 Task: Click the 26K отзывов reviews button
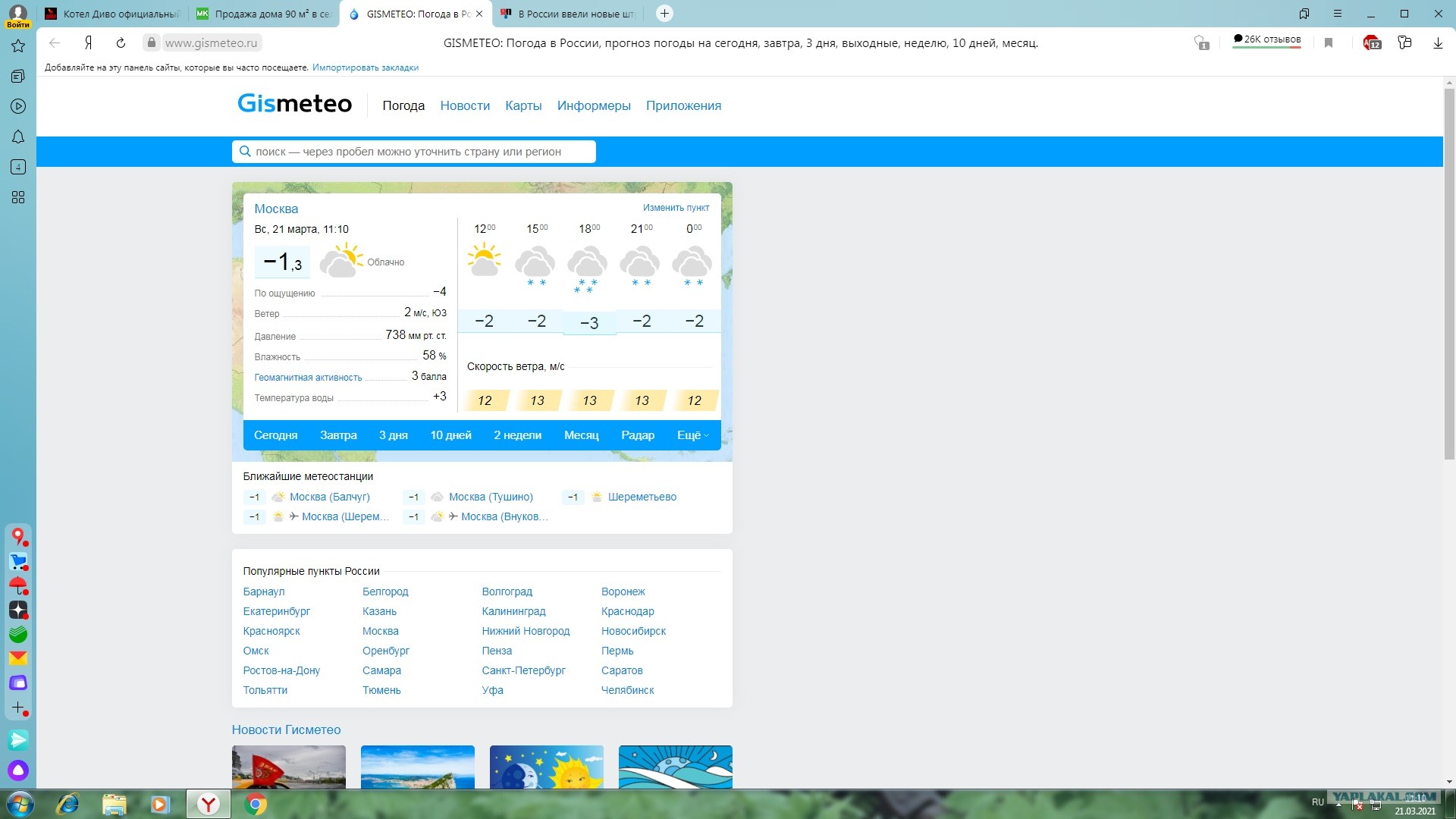point(1267,40)
